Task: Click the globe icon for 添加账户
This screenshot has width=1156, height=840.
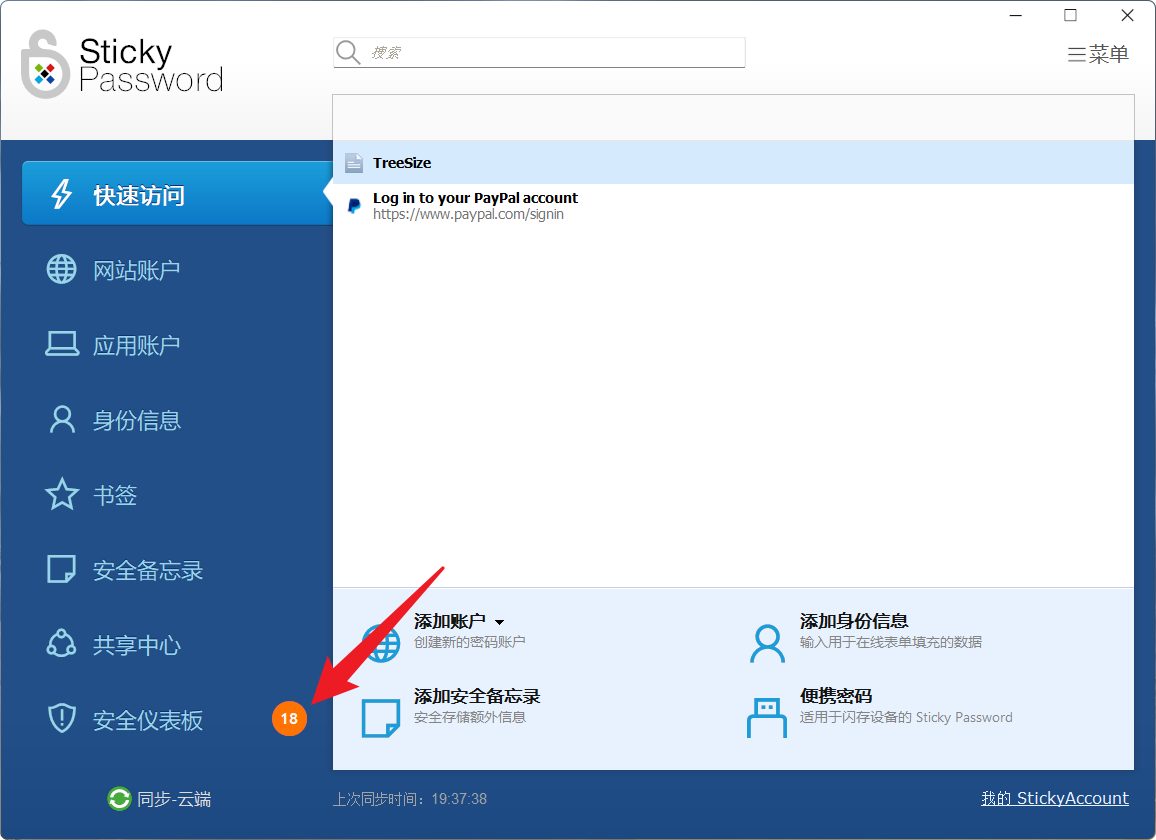Action: click(381, 642)
